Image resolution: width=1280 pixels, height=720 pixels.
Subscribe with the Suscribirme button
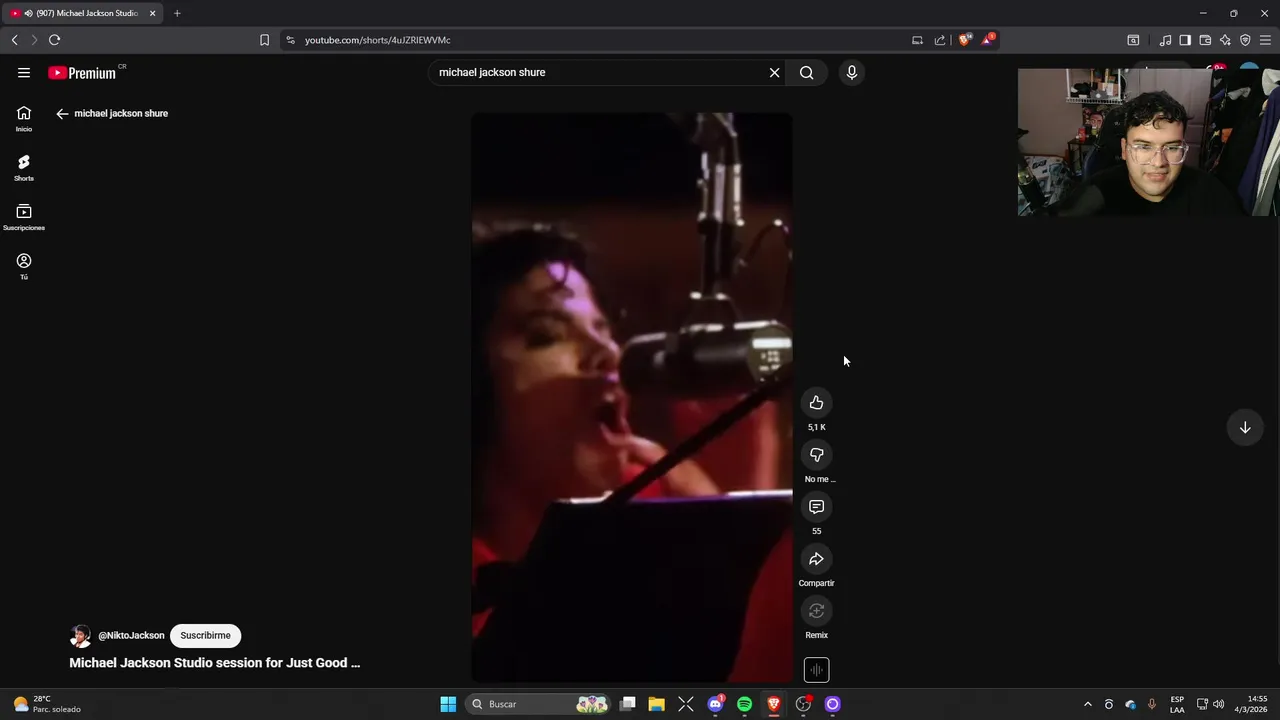205,635
